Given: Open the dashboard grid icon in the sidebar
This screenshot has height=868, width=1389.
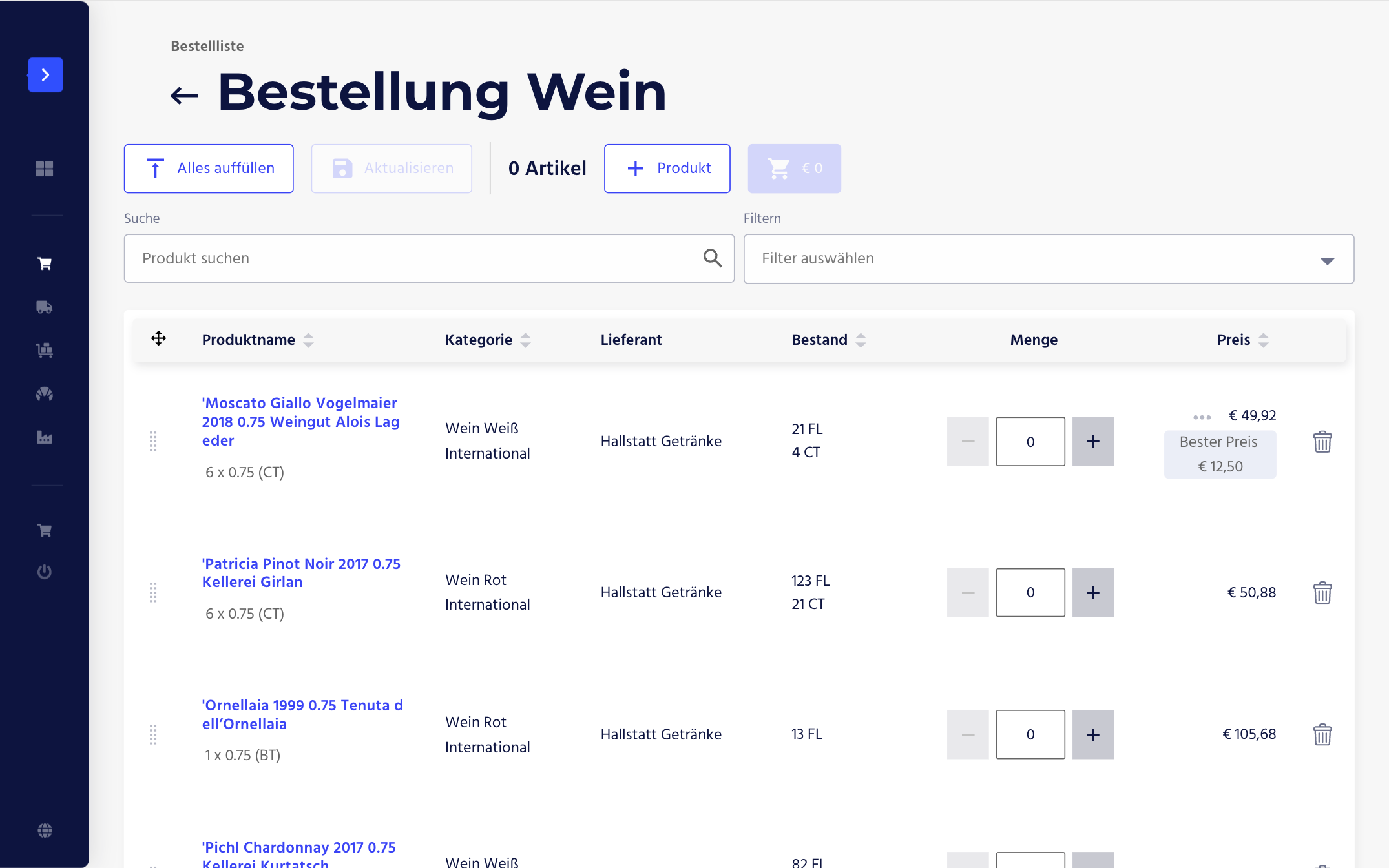Looking at the screenshot, I should coord(45,169).
